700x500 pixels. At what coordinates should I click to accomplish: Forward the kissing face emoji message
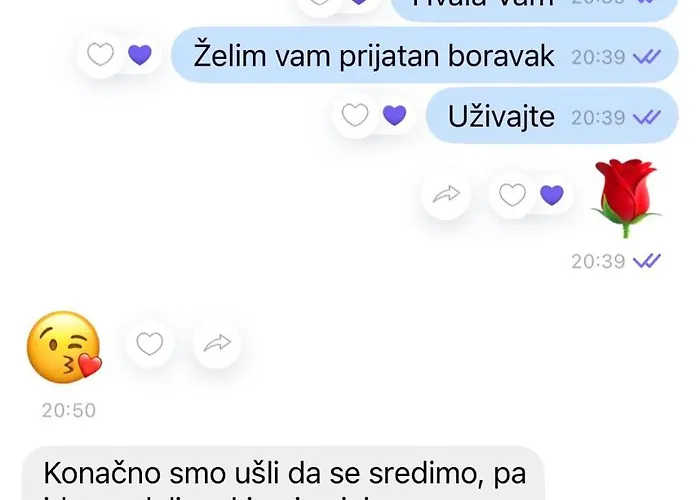(217, 344)
